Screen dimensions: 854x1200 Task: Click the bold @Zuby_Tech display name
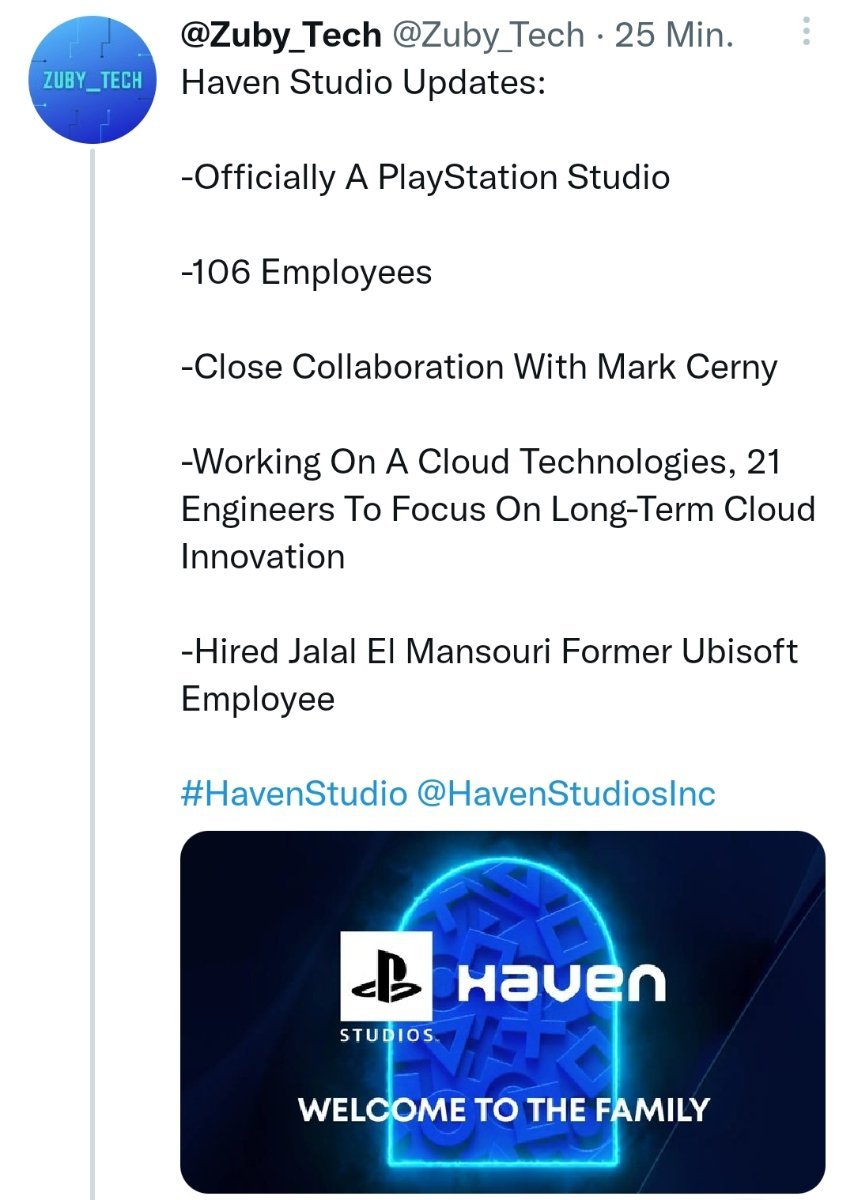point(281,35)
